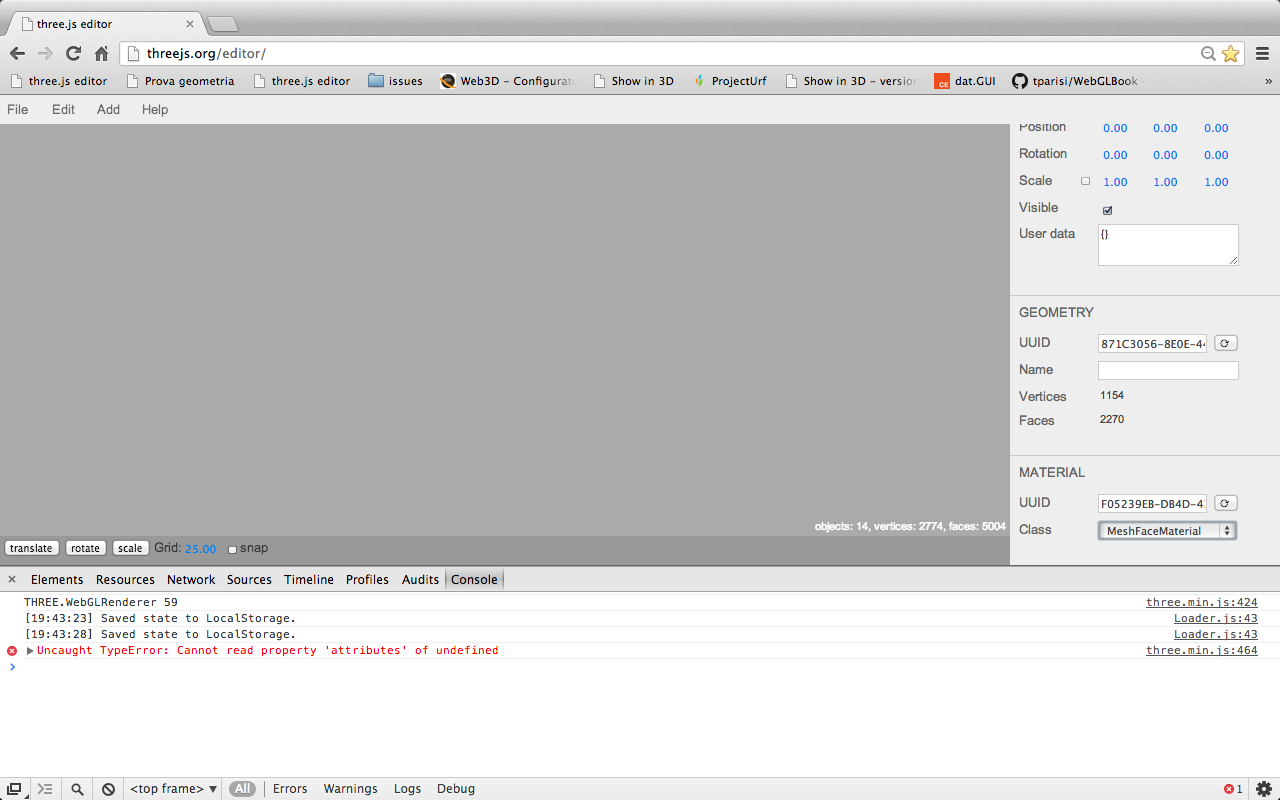This screenshot has height=800, width=1280.
Task: Open the three.min.js:464 source link
Action: pyautogui.click(x=1201, y=651)
